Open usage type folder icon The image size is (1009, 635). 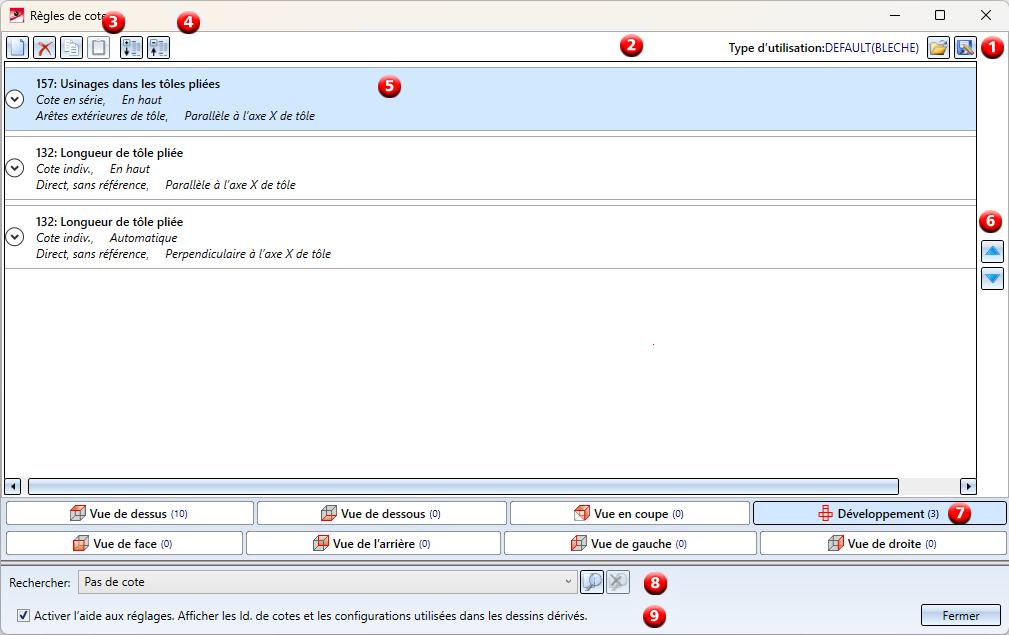pyautogui.click(x=938, y=48)
